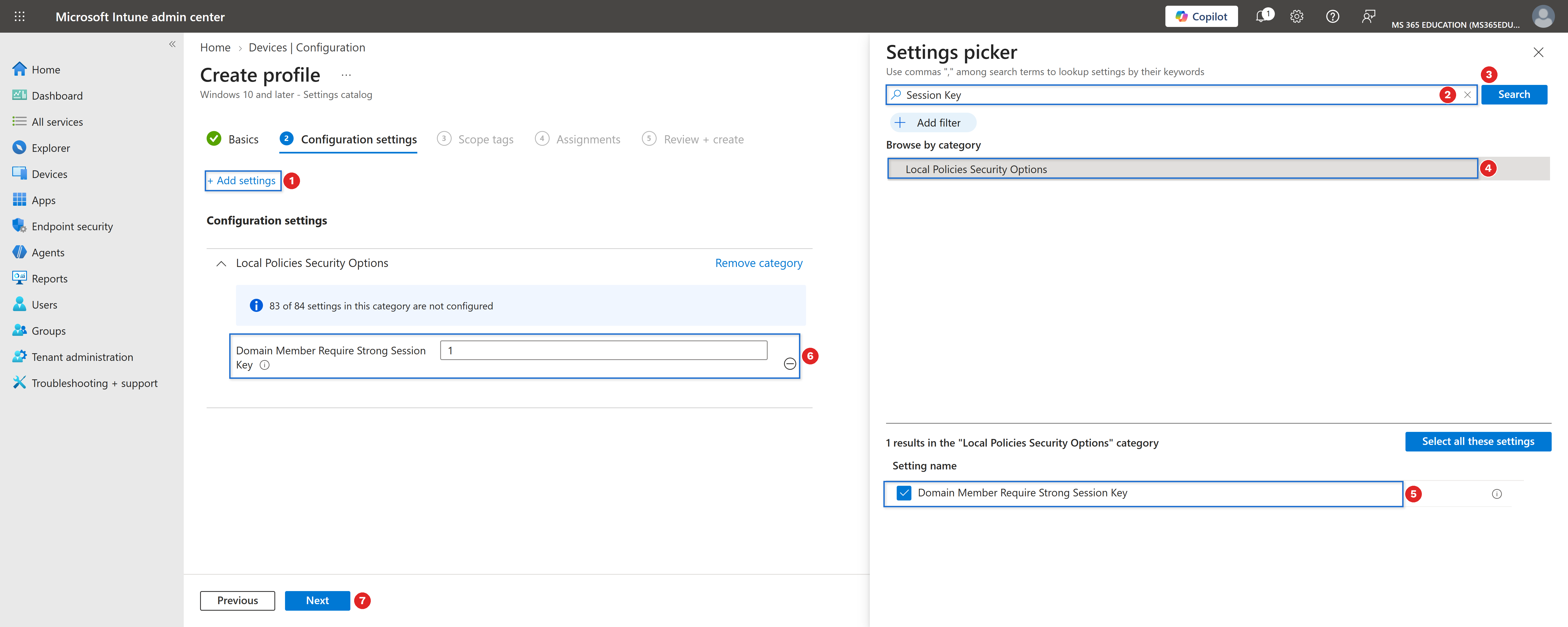Open the portal settings gear
The height and width of the screenshot is (627, 1568).
pos(1297,16)
